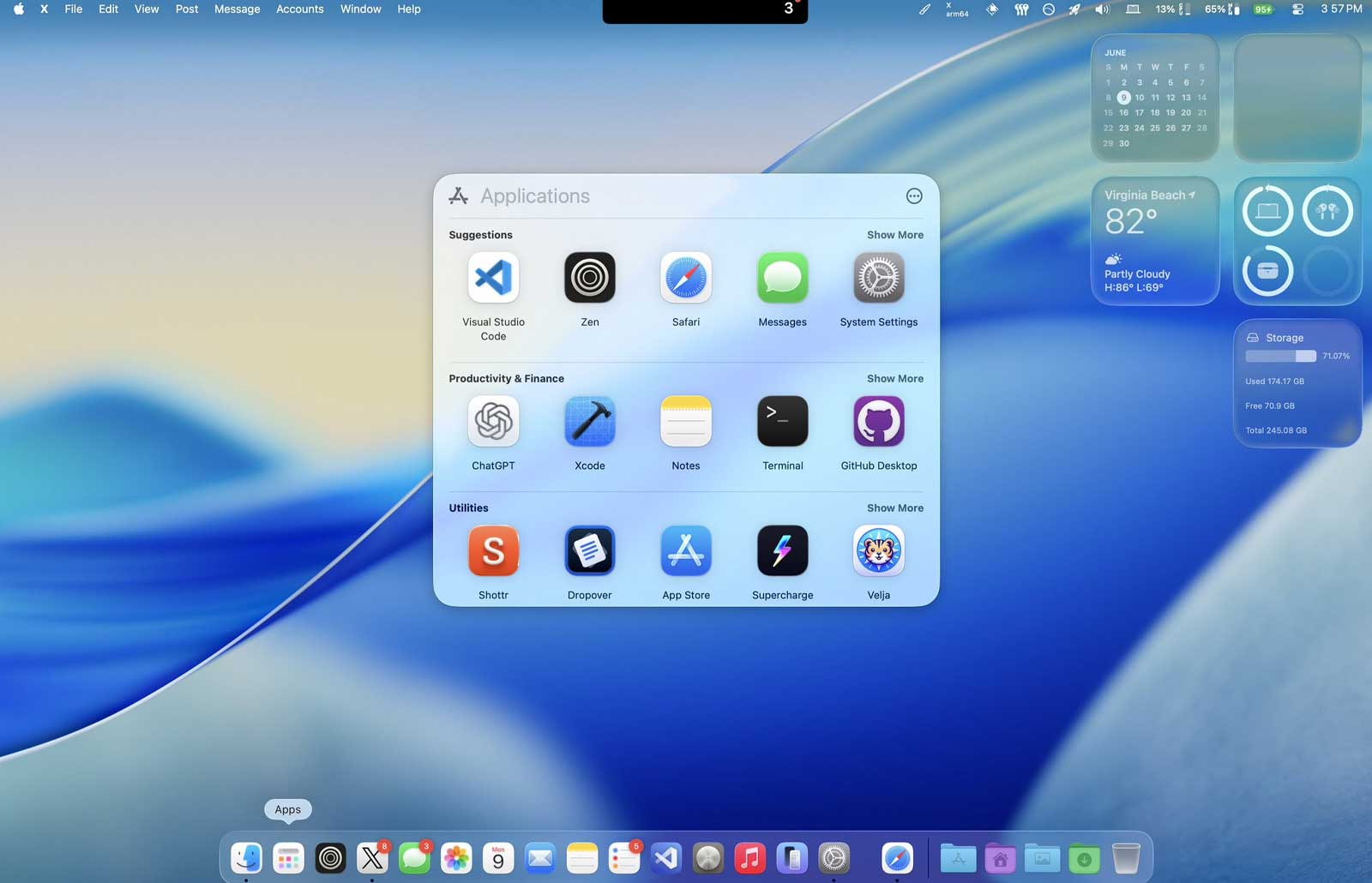Open Music from the dock

[x=750, y=857]
